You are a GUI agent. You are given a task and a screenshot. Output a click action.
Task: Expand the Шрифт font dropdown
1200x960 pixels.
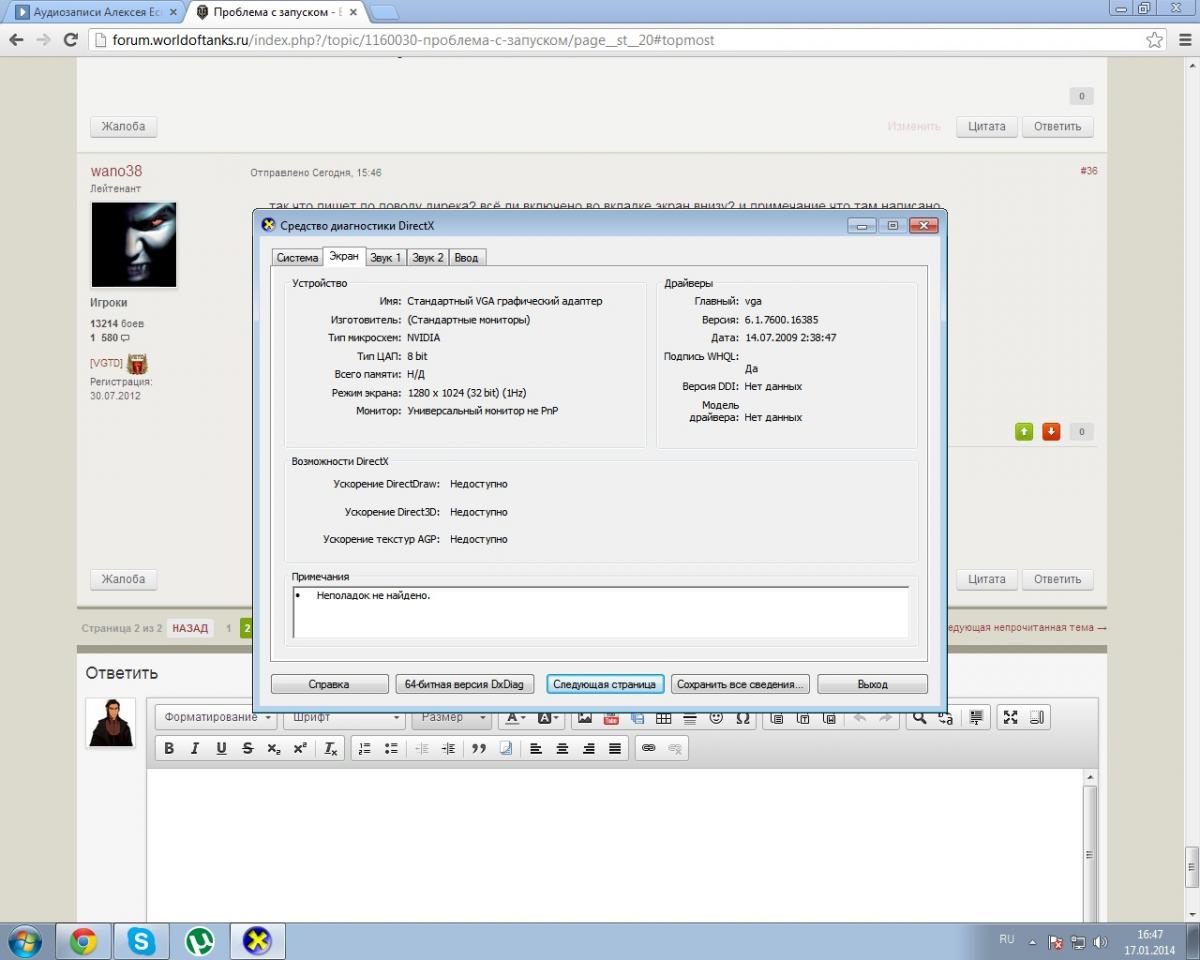point(346,717)
